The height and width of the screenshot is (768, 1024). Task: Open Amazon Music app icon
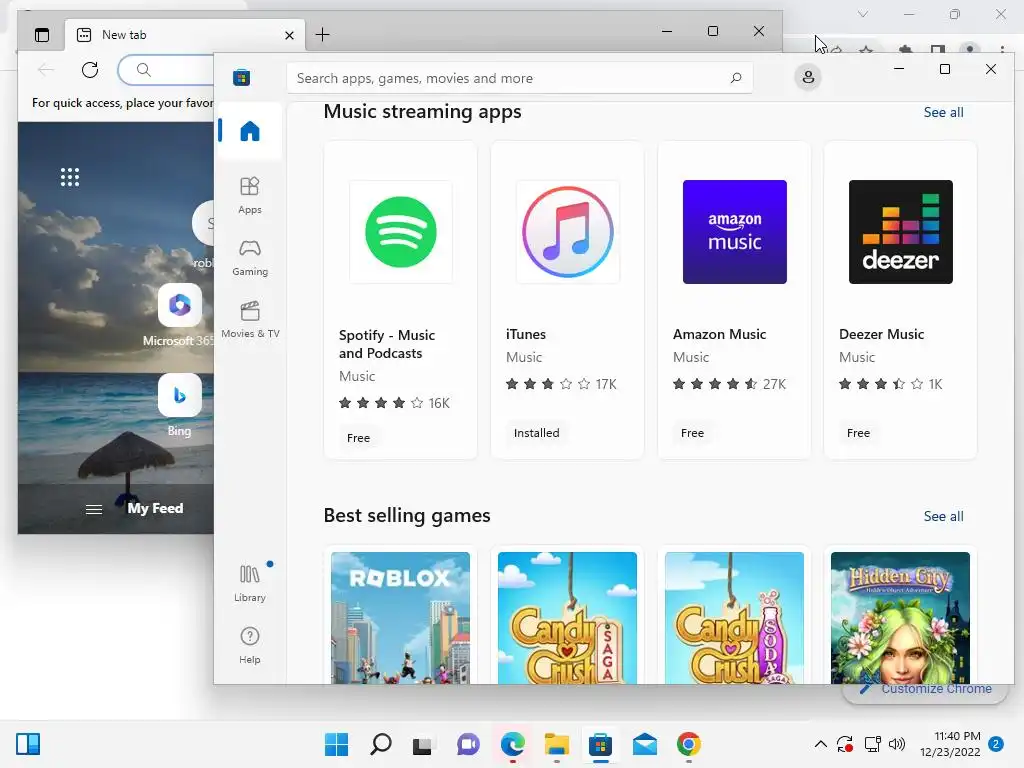[x=735, y=232]
